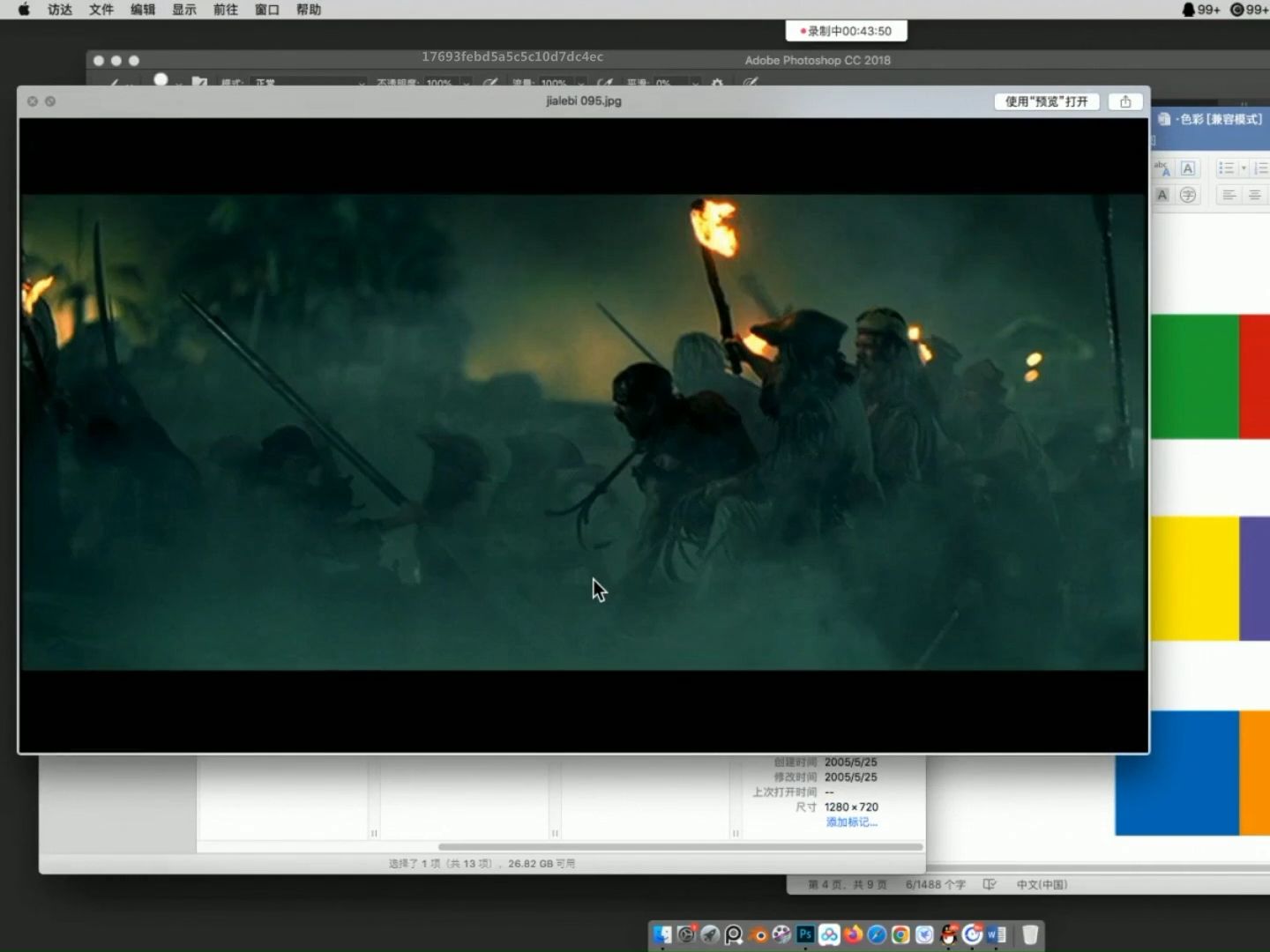Open System Preferences from the Dock
This screenshot has height=952, width=1270.
[x=686, y=934]
